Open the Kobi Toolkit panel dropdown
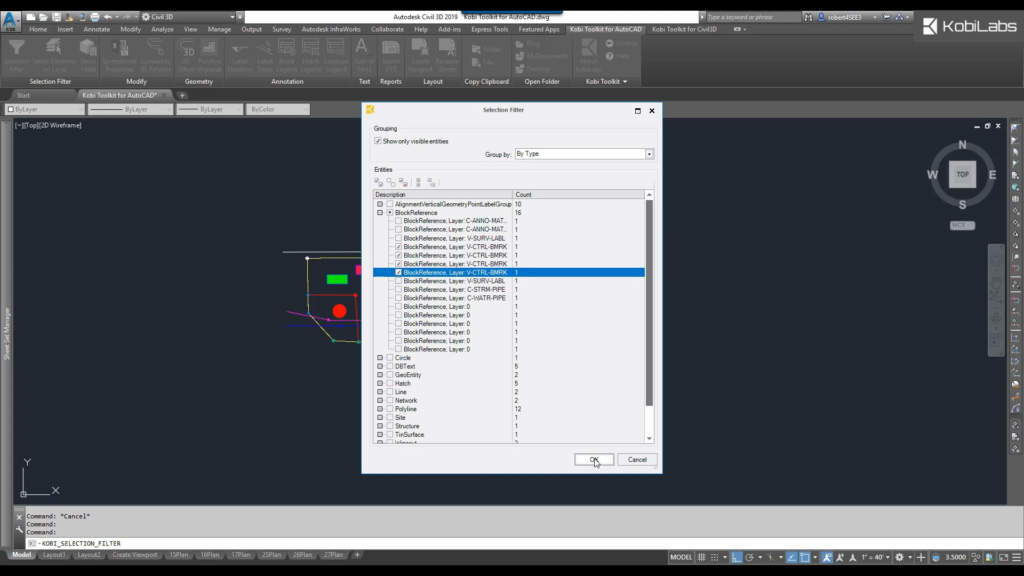1024x576 pixels. point(606,82)
